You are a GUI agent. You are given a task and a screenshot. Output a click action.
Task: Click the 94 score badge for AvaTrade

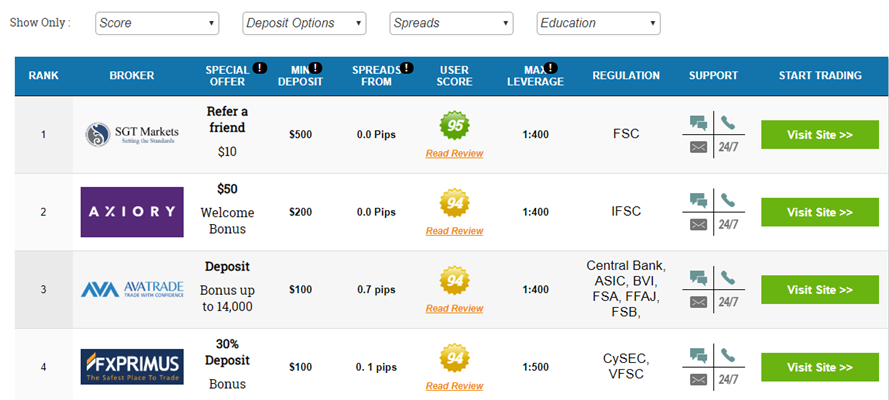(455, 281)
